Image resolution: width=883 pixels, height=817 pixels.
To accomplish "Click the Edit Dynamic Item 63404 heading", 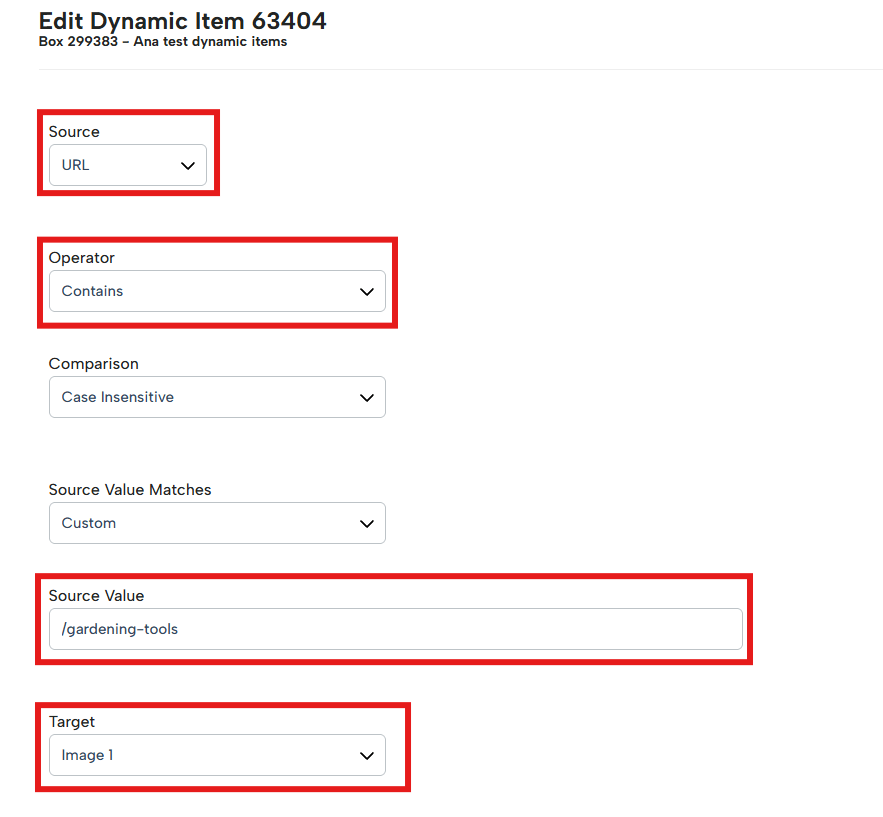I will (183, 21).
